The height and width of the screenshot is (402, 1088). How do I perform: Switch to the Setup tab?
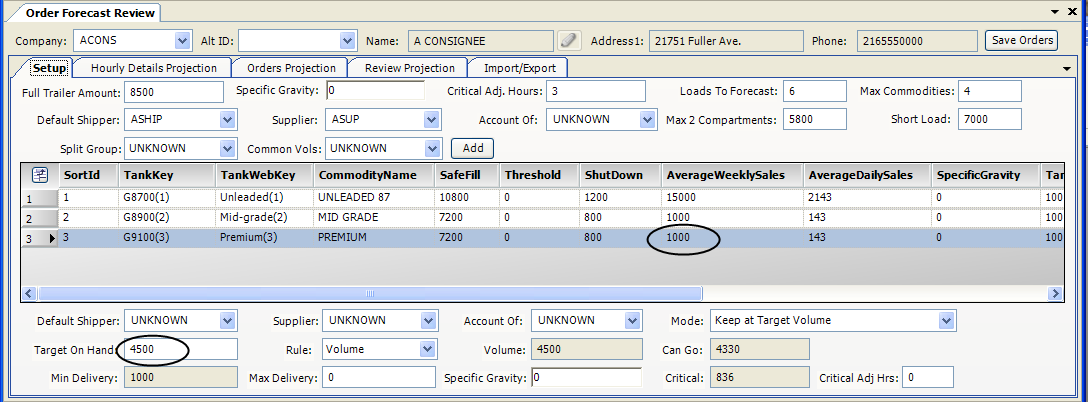click(50, 68)
